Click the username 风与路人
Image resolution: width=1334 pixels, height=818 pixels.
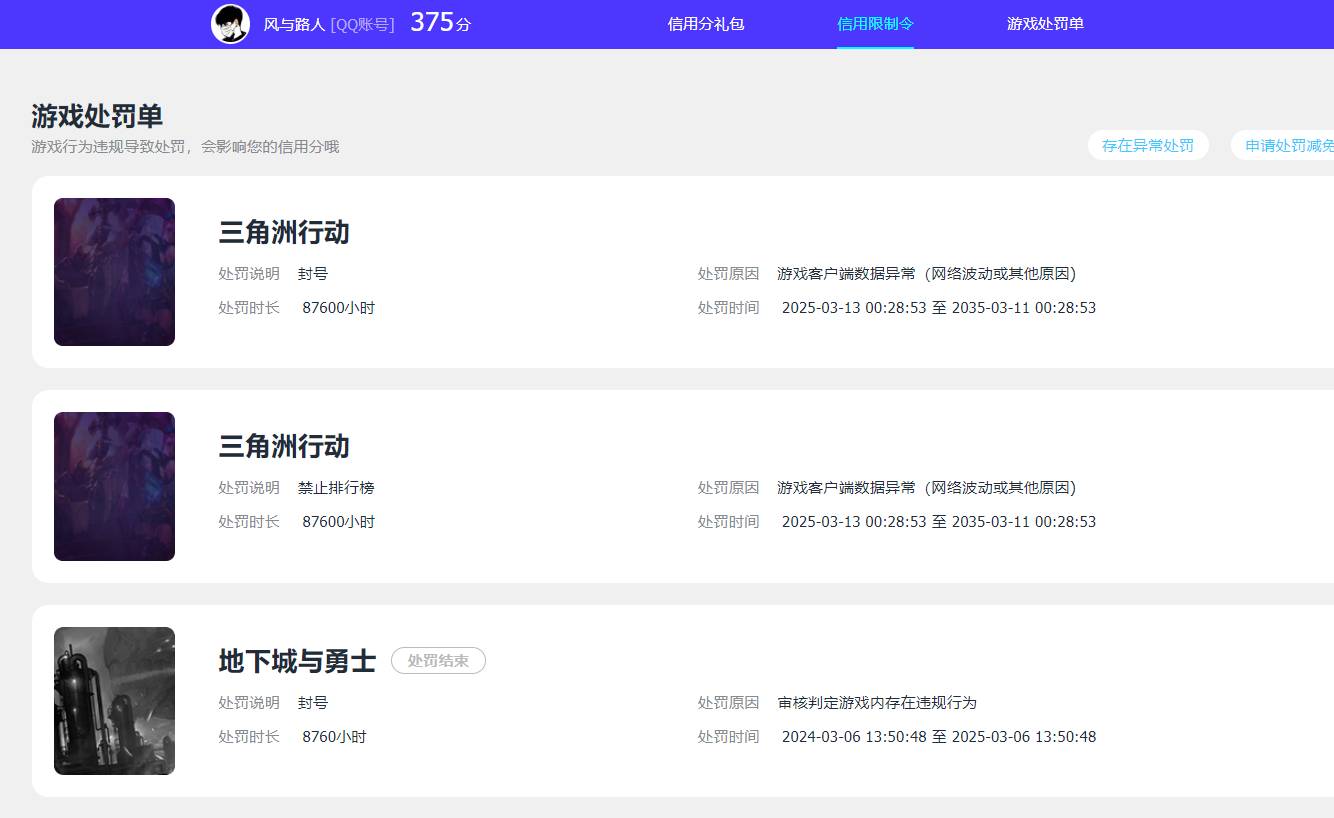[294, 24]
